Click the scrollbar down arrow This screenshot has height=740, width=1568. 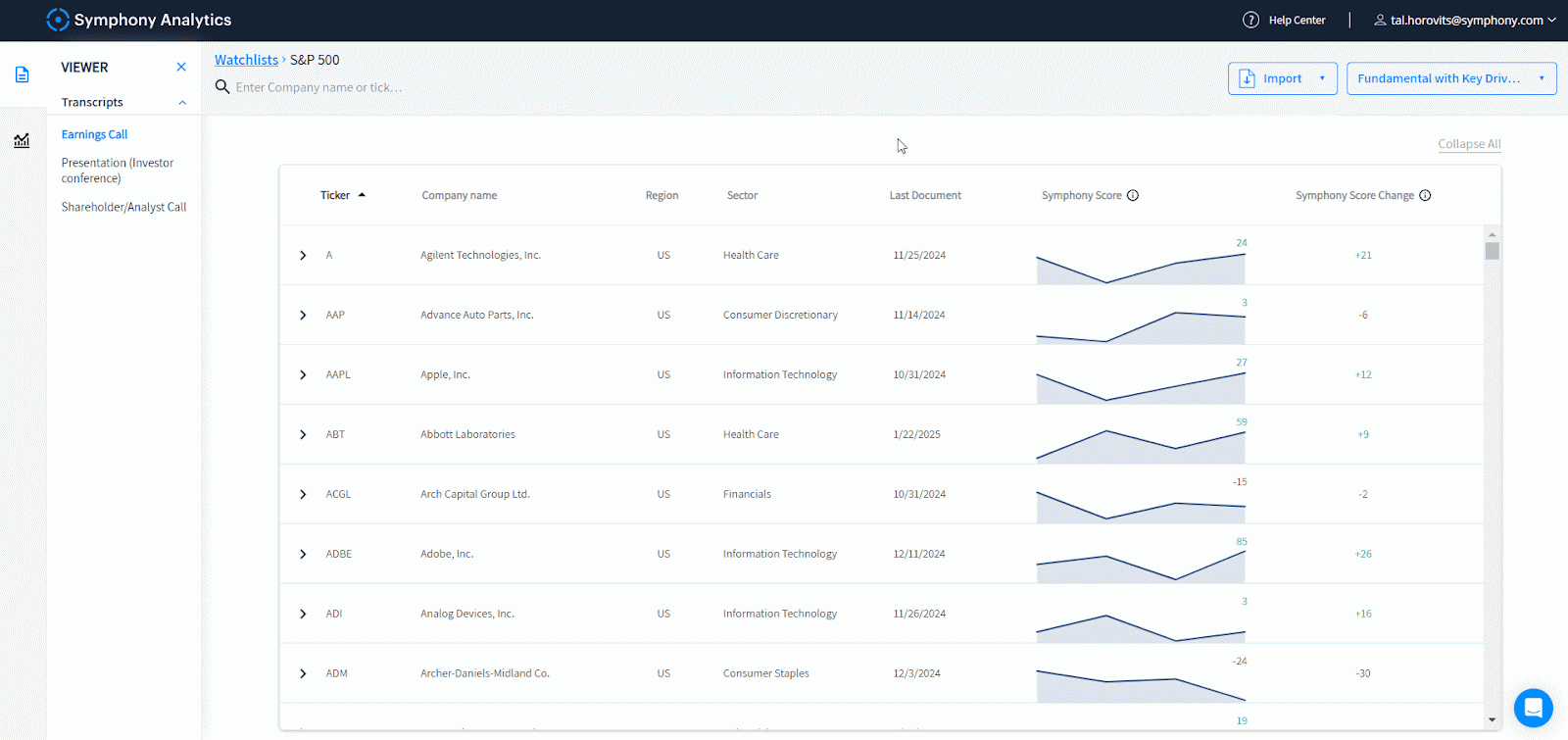(1492, 719)
